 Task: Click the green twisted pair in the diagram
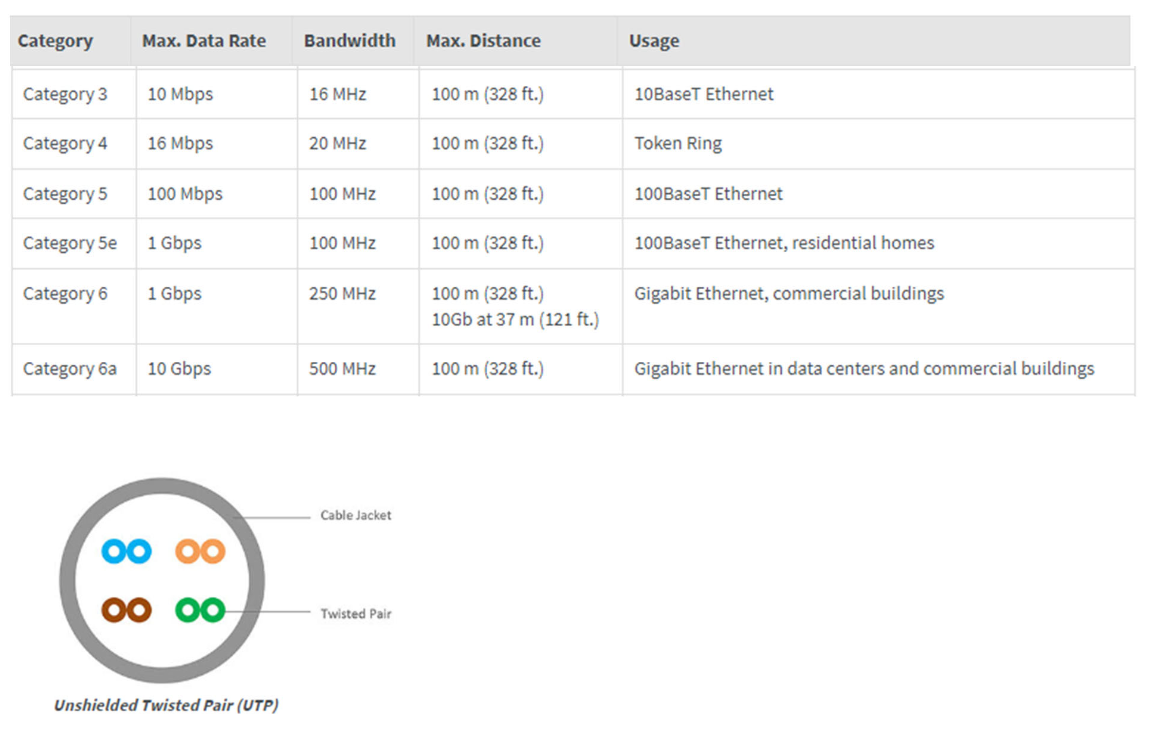(x=200, y=610)
